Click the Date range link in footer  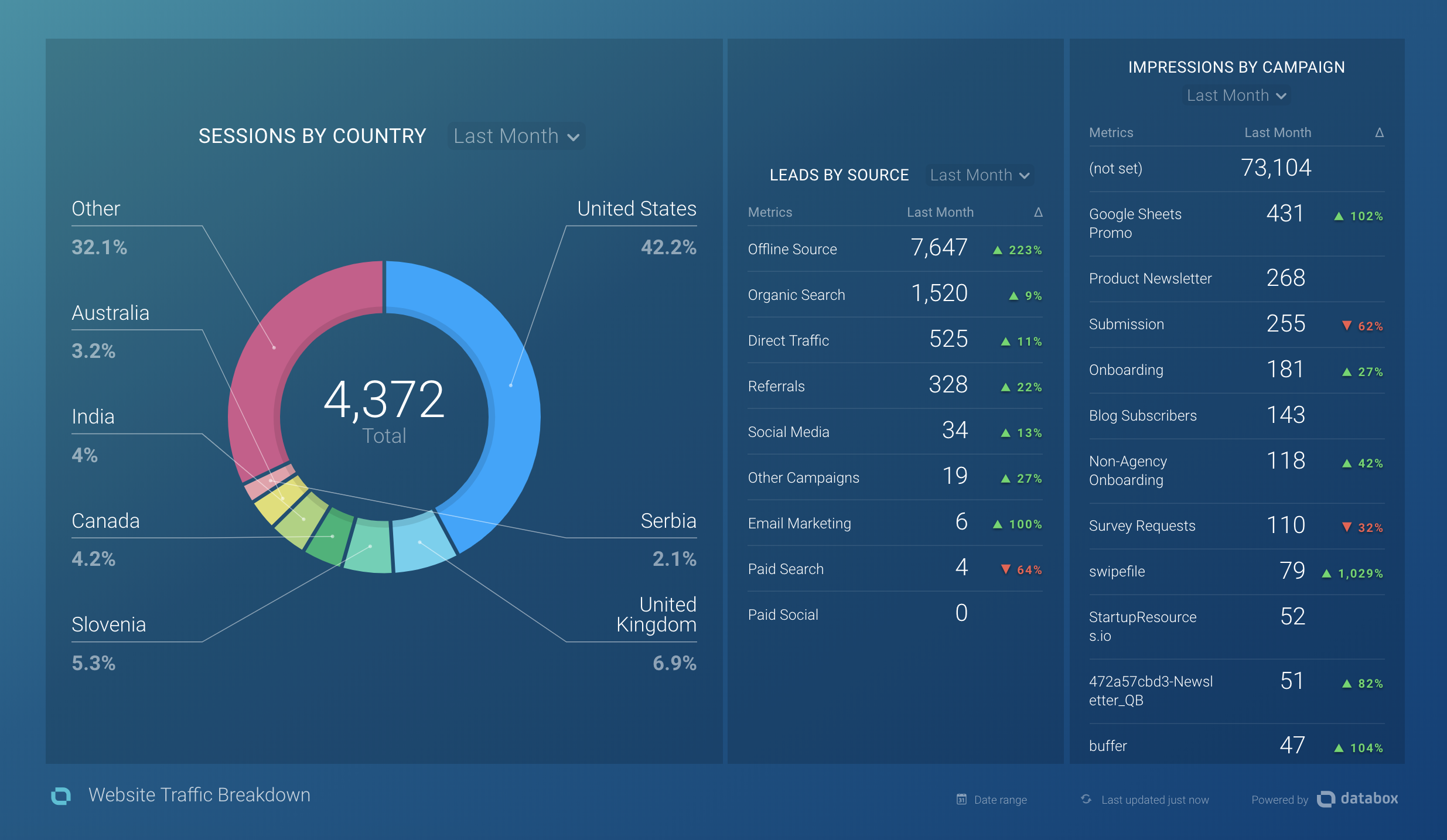tap(1000, 800)
